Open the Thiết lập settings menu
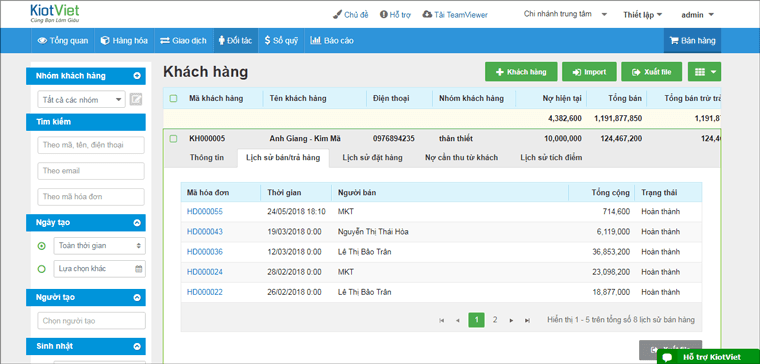 coord(643,15)
